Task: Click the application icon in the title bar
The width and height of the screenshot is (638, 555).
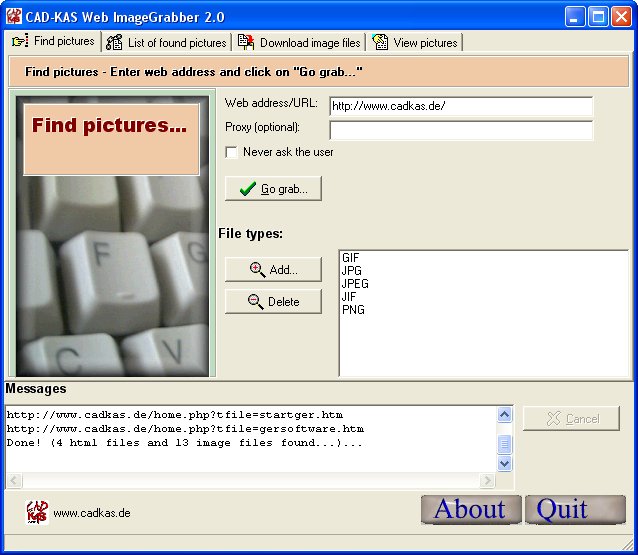Action: (x=14, y=17)
